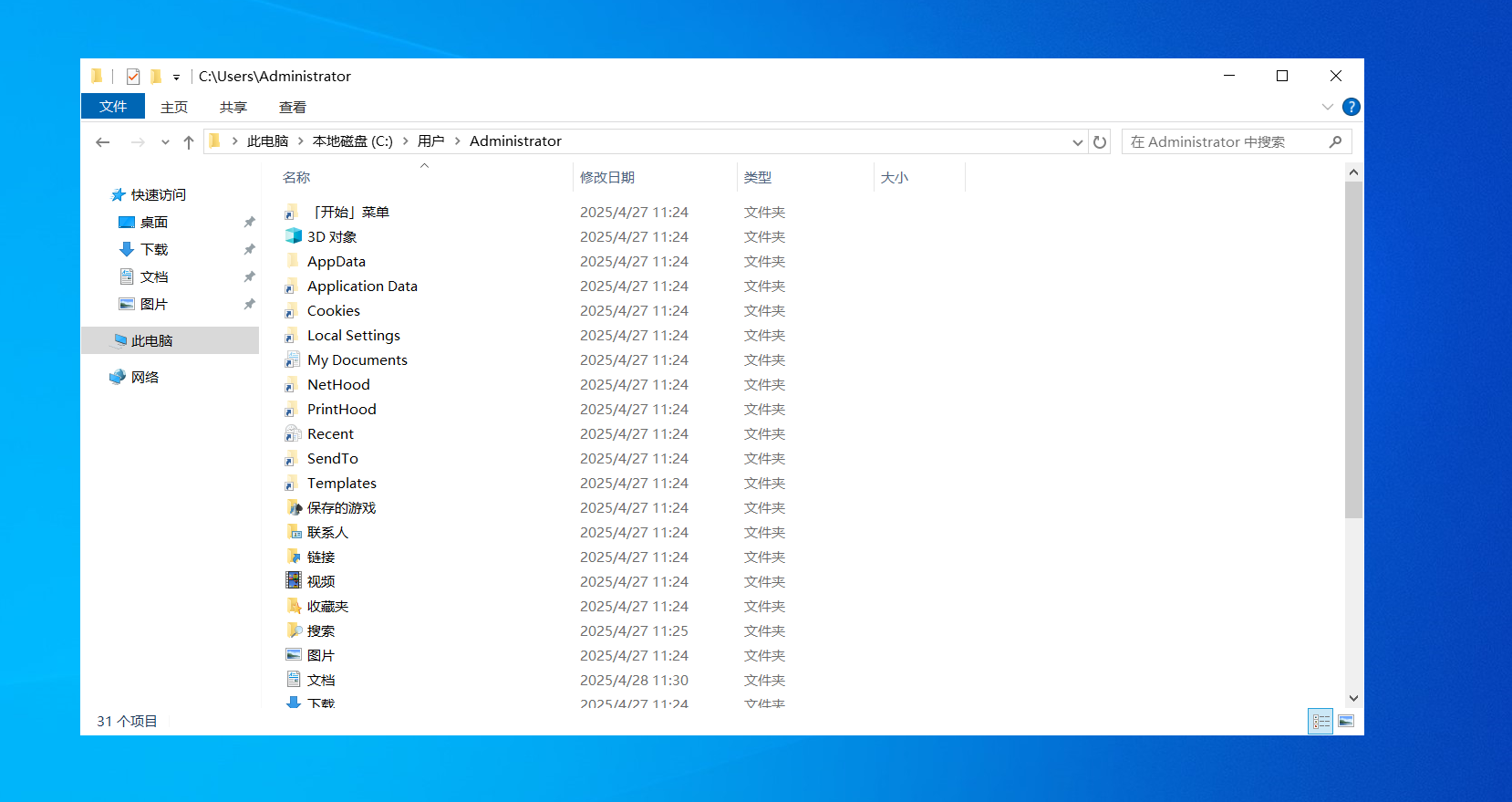Screen dimensions: 1512x802
Task: Switch to large icons view layout
Action: [x=1346, y=722]
